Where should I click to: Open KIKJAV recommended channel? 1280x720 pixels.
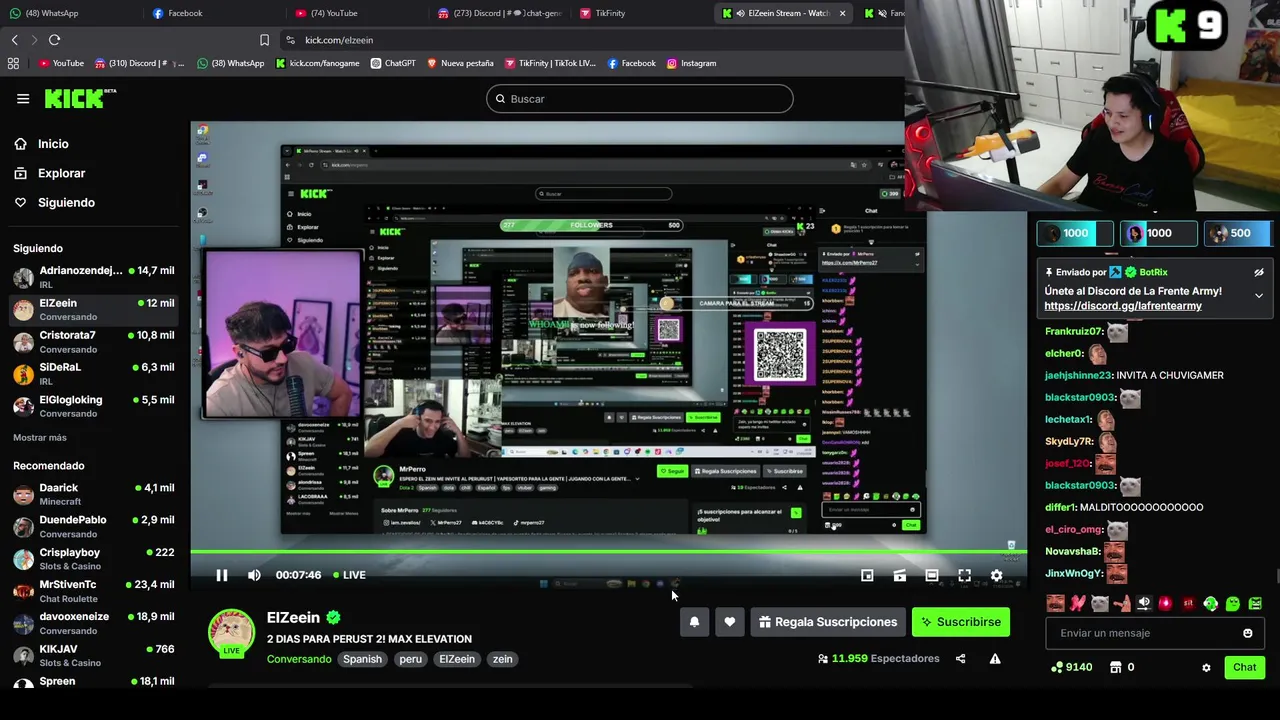(94, 655)
